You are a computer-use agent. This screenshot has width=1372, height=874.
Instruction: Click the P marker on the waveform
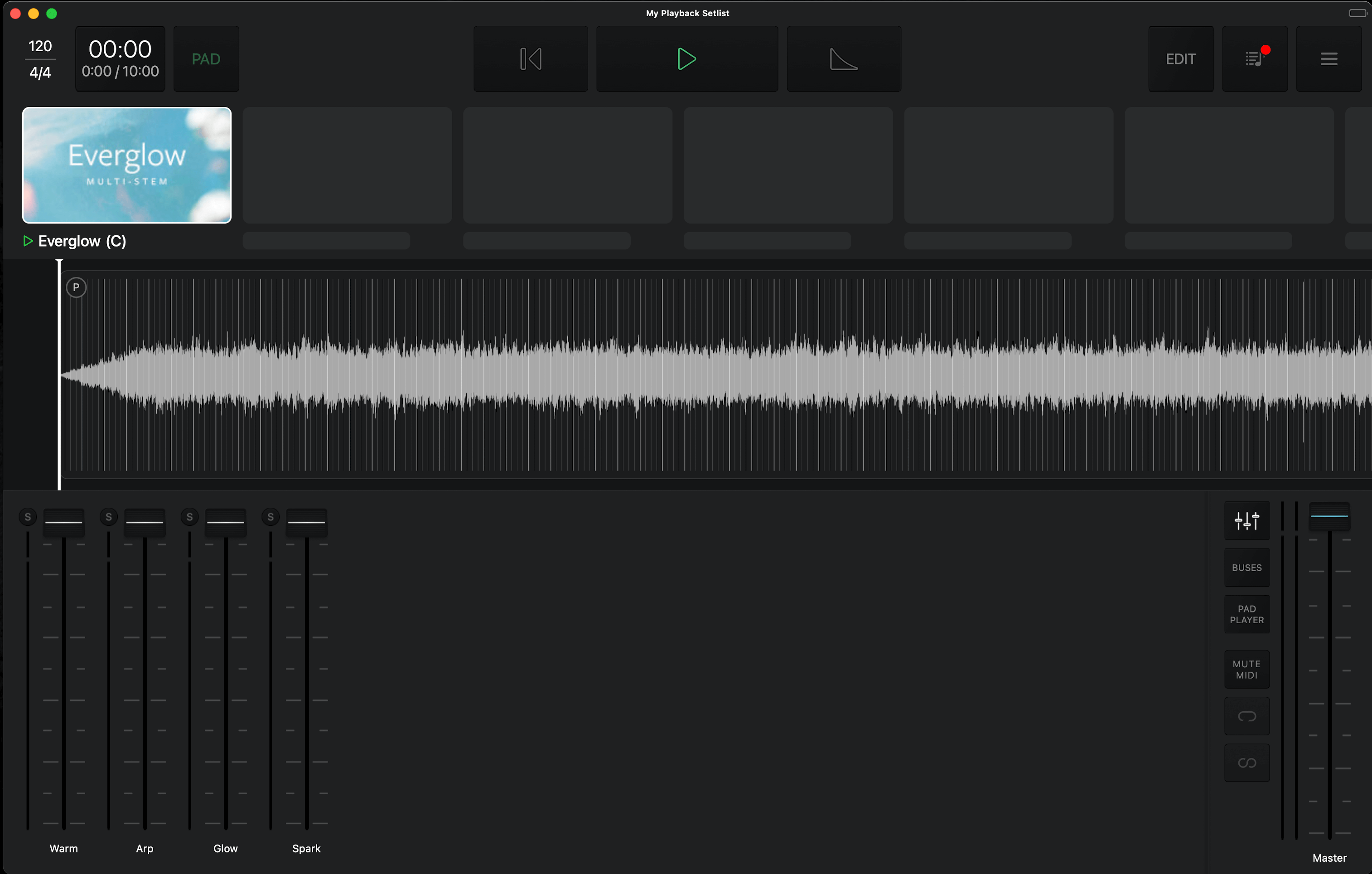(76, 287)
